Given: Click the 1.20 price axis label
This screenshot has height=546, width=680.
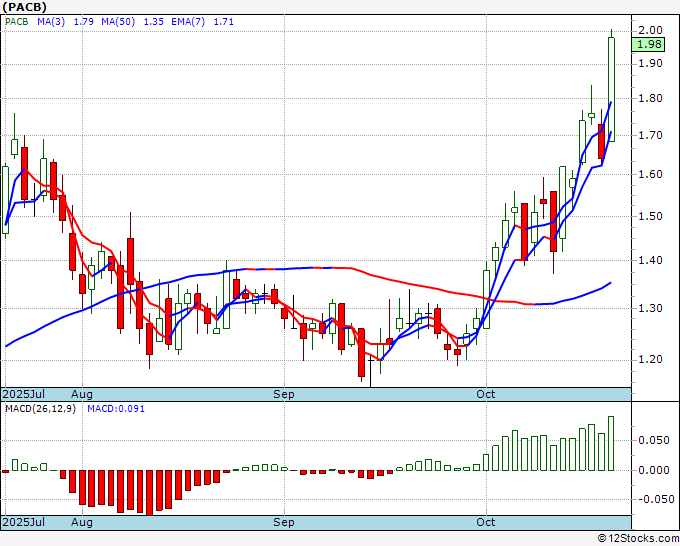Looking at the screenshot, I should [651, 360].
